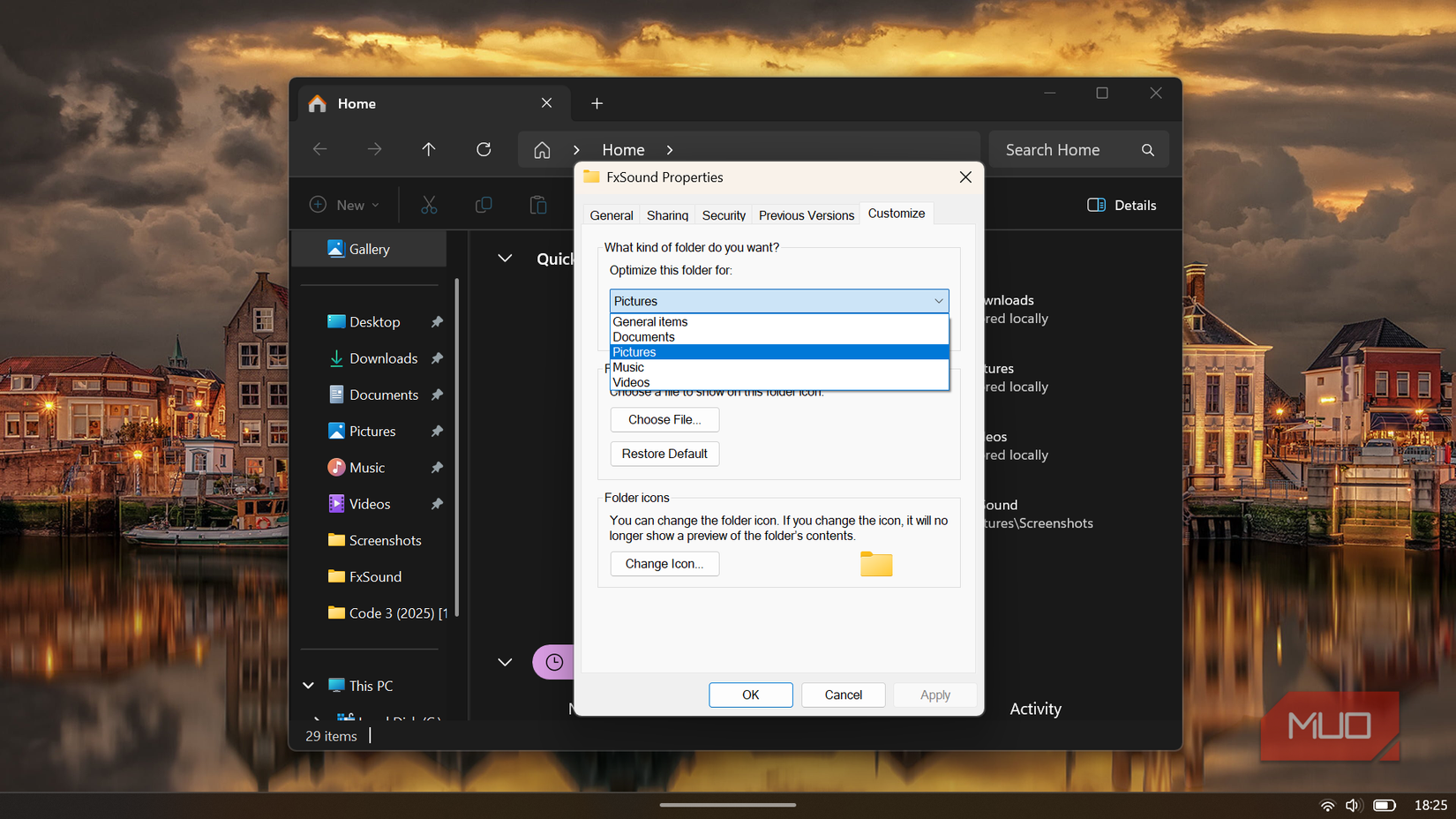The image size is (1456, 819).
Task: Switch to the Security tab
Action: tap(723, 214)
